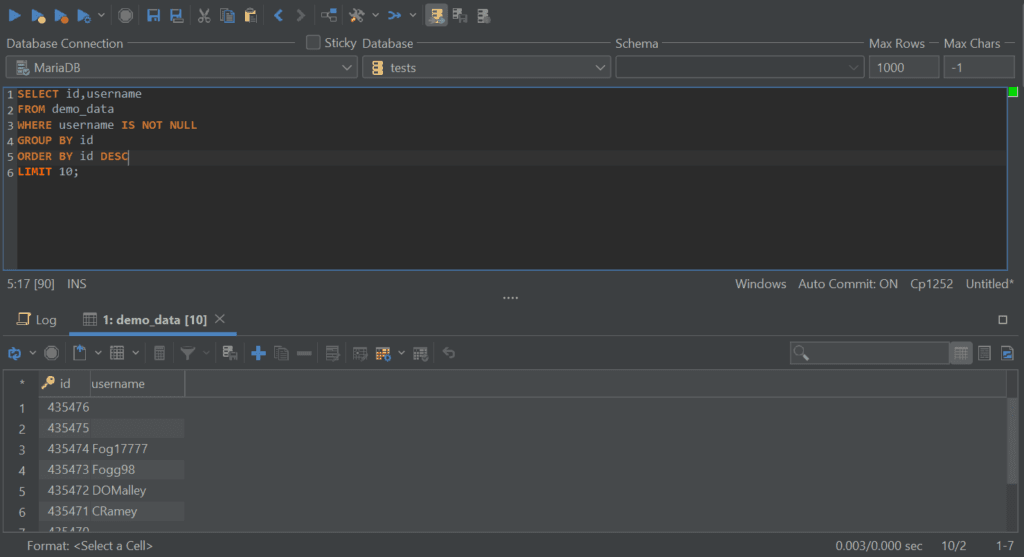Open the schema diagram tree icon
Viewport: 1024px width, 557px height.
(328, 15)
